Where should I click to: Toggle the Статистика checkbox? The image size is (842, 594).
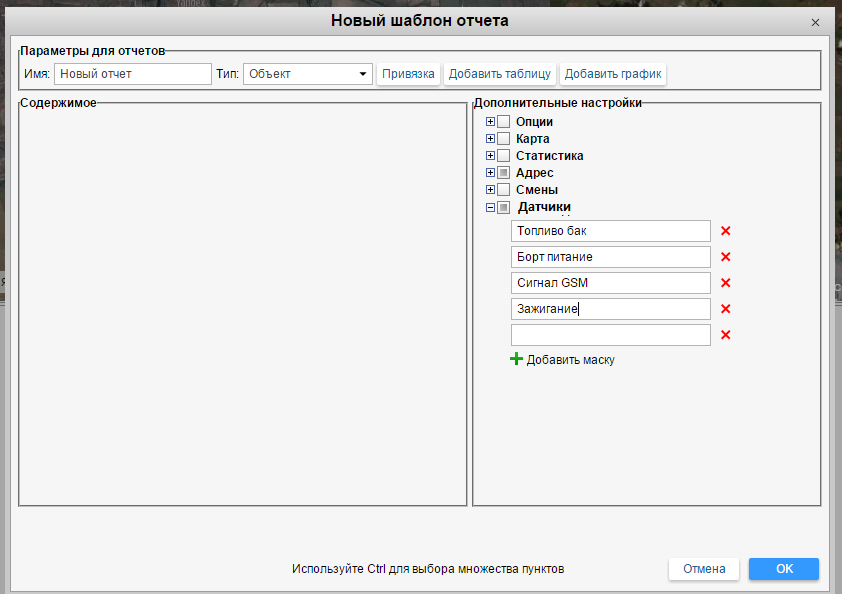click(504, 156)
